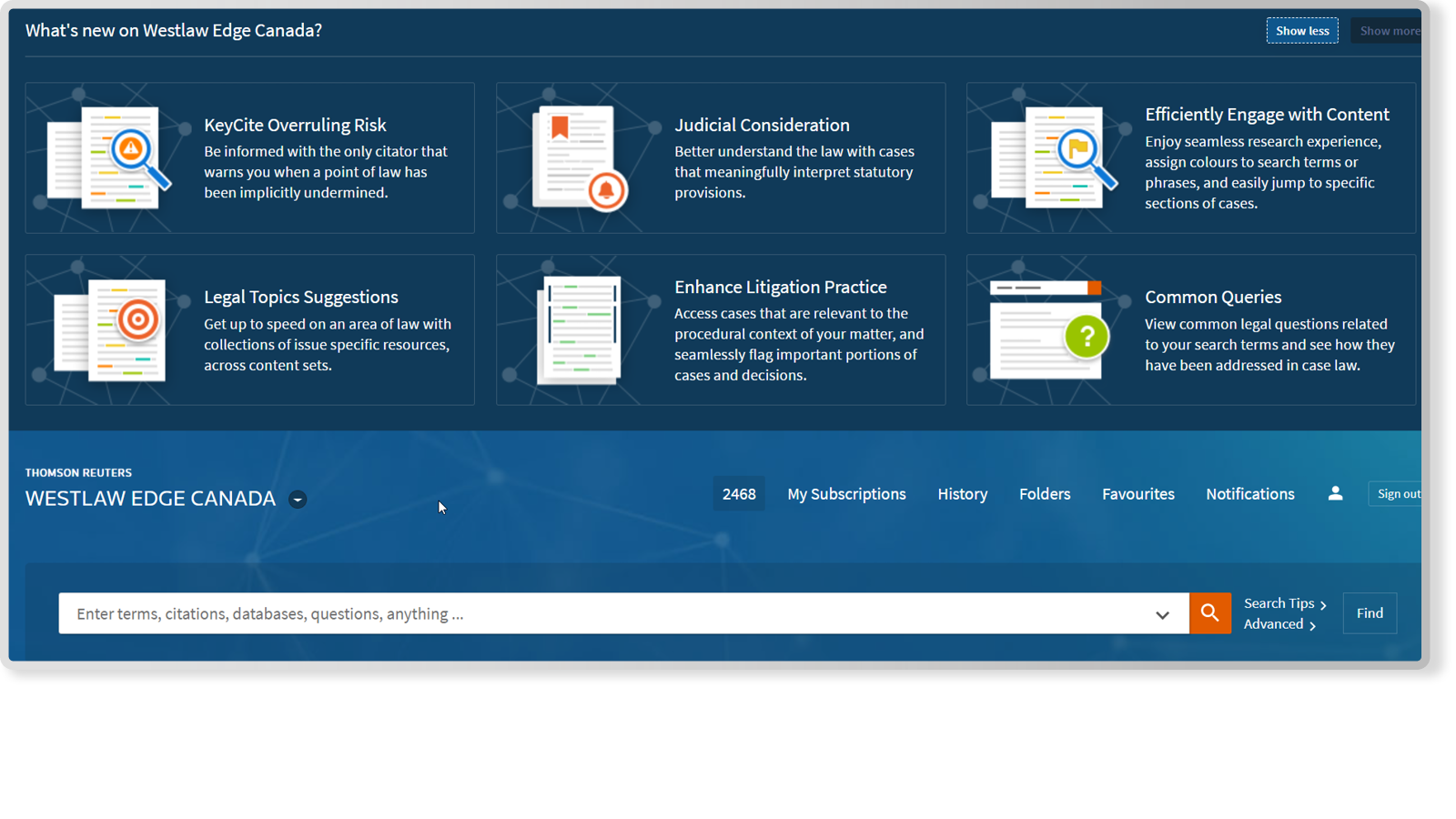Click the Enhance Litigation Practice document icon
The height and width of the screenshot is (819, 1456).
tap(580, 329)
